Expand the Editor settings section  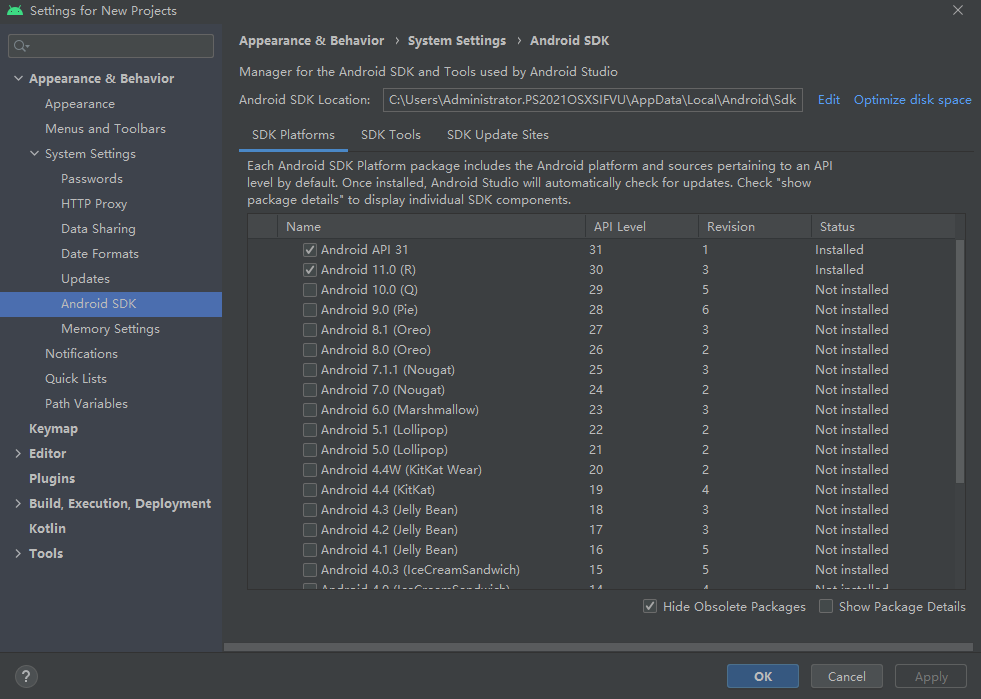18,454
